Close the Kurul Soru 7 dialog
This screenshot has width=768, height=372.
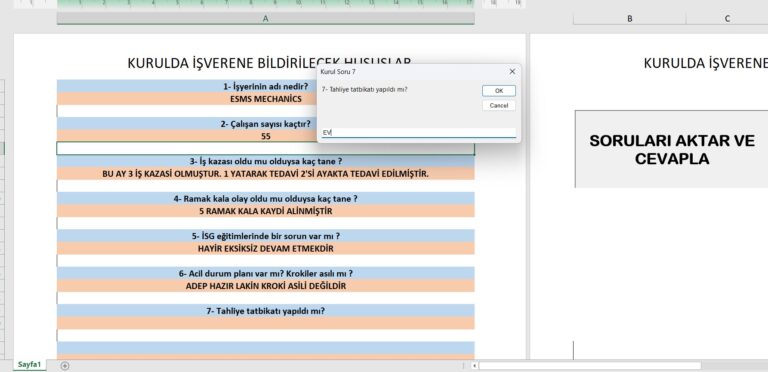pos(512,71)
